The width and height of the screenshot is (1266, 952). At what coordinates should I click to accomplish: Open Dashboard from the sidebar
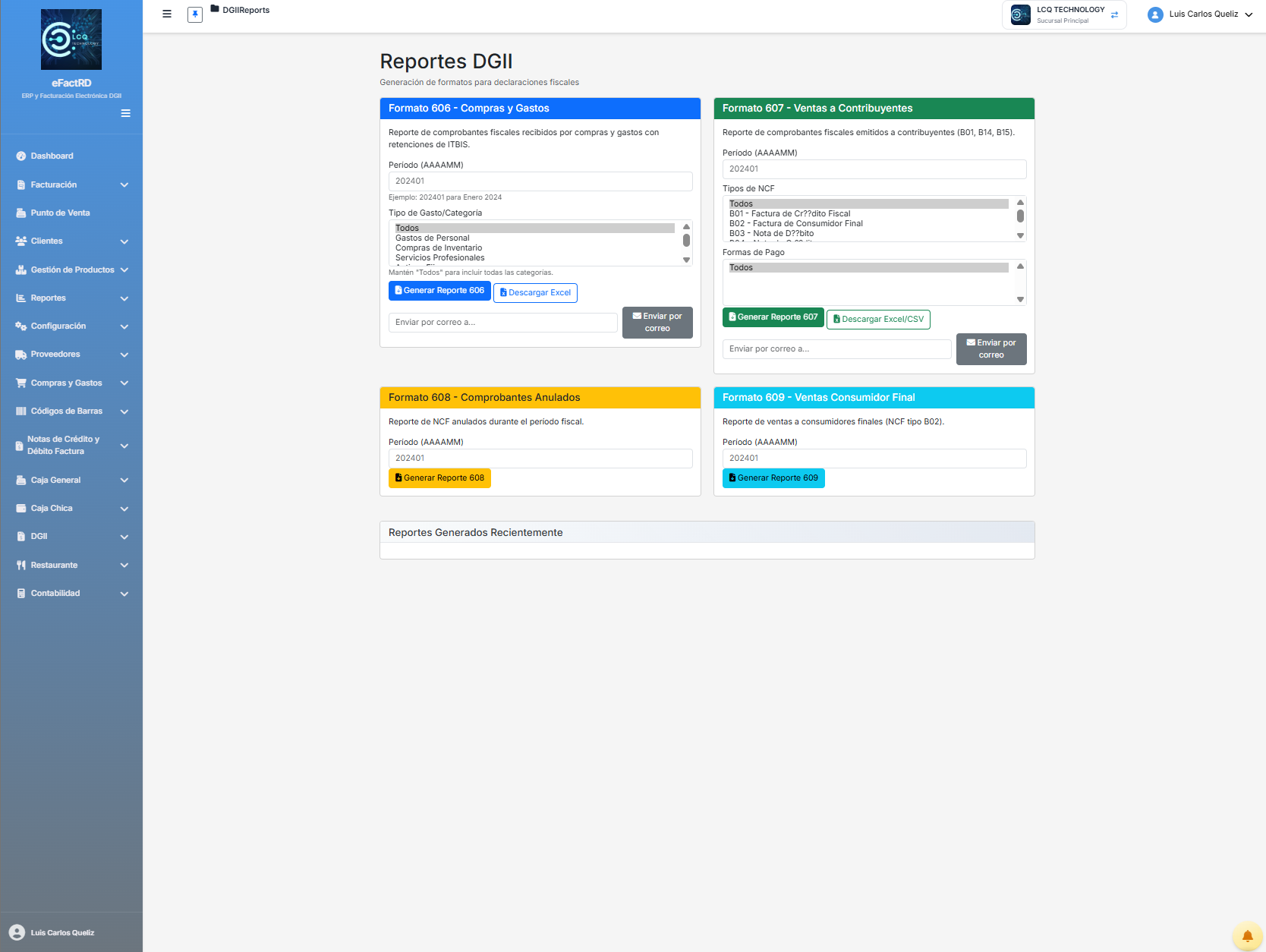[x=52, y=156]
